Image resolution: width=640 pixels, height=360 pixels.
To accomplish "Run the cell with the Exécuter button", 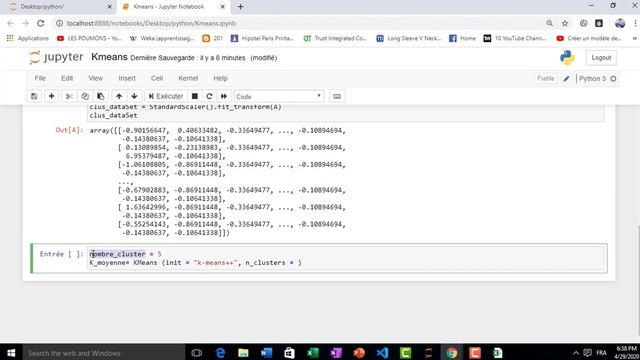I will (x=166, y=96).
